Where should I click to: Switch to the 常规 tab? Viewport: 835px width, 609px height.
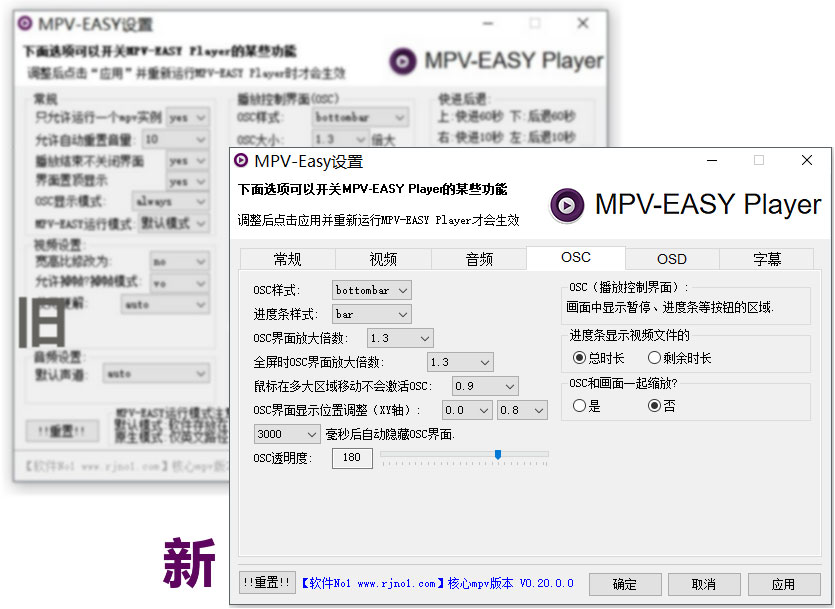coord(287,258)
